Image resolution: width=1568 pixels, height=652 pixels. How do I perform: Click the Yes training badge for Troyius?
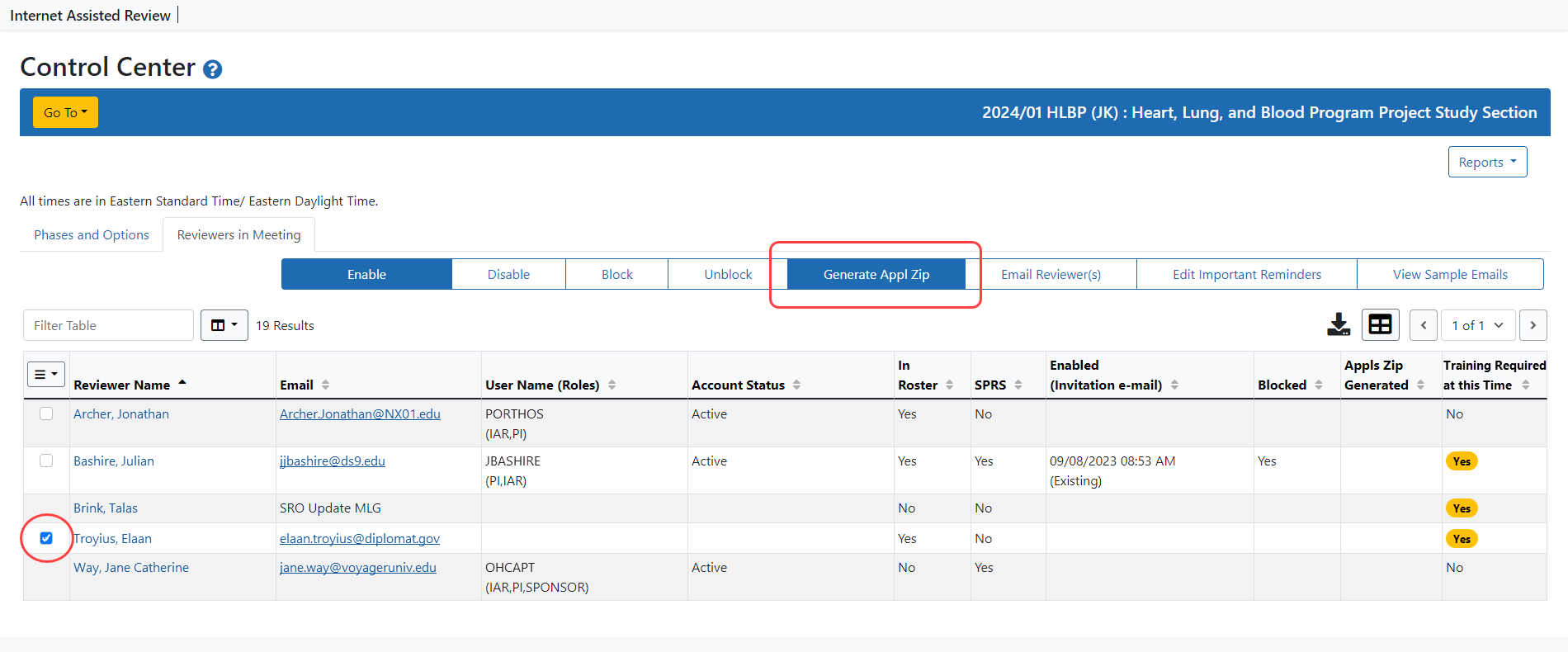pos(1462,539)
